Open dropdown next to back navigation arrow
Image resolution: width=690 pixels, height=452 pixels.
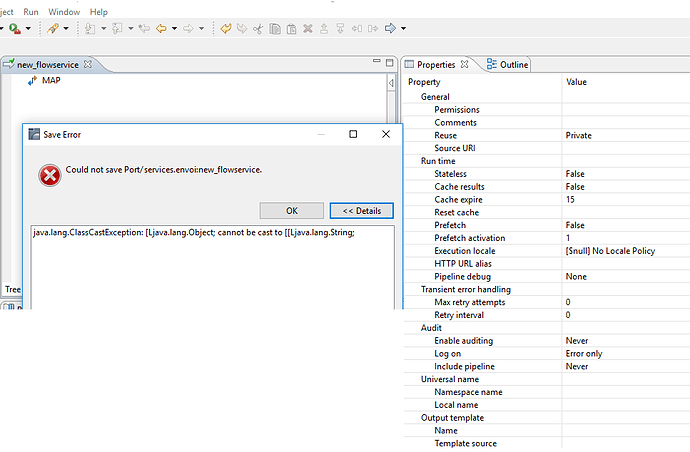(174, 28)
